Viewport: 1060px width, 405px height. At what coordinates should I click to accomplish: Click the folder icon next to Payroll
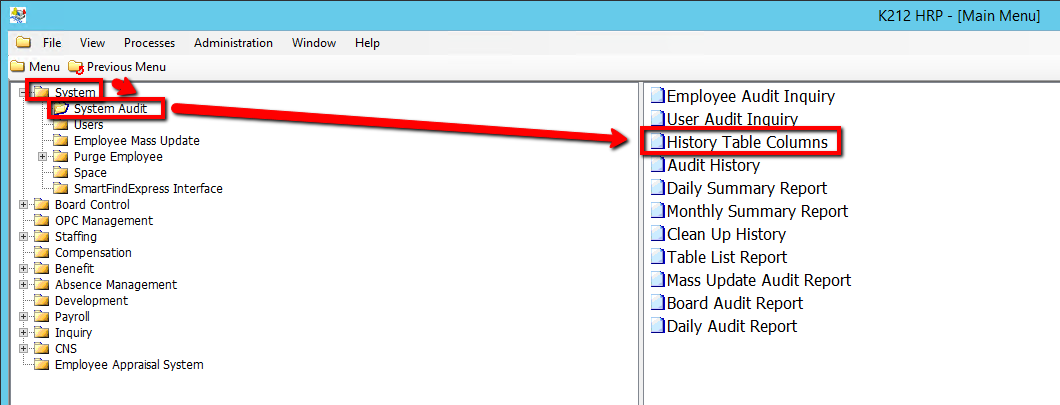42,317
